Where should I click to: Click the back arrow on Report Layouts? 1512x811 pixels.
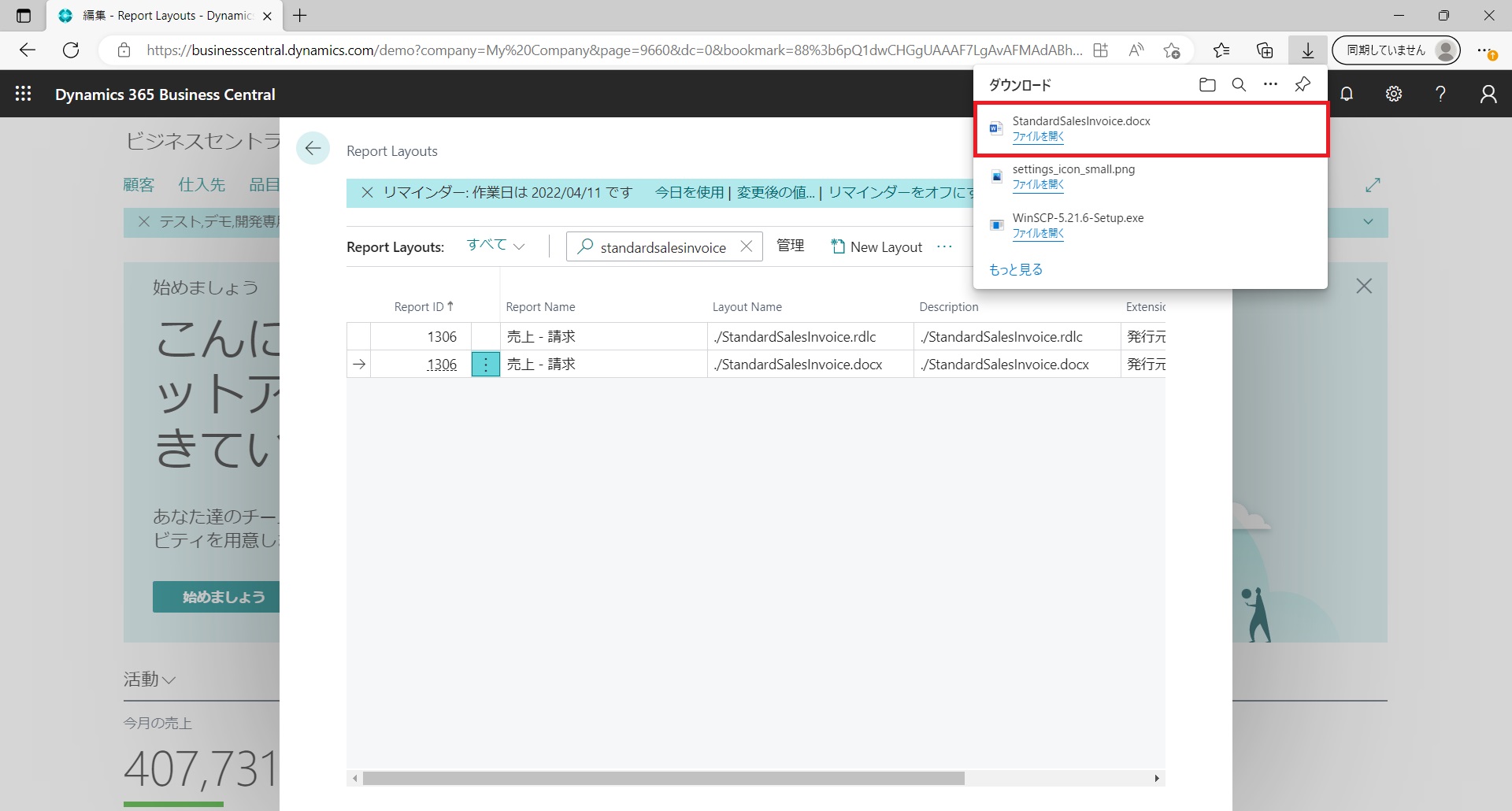tap(313, 148)
